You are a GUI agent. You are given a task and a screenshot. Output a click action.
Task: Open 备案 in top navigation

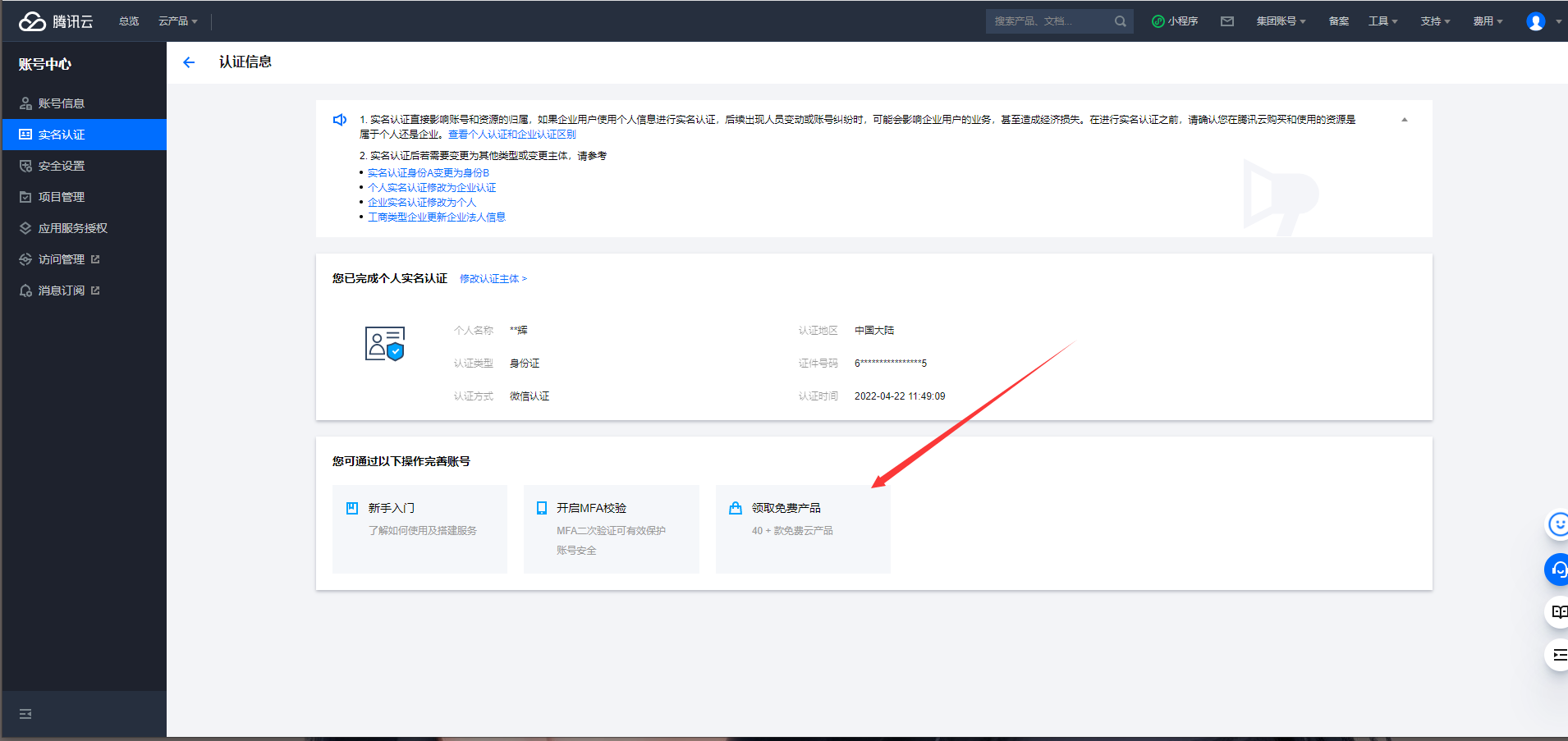pos(1339,21)
